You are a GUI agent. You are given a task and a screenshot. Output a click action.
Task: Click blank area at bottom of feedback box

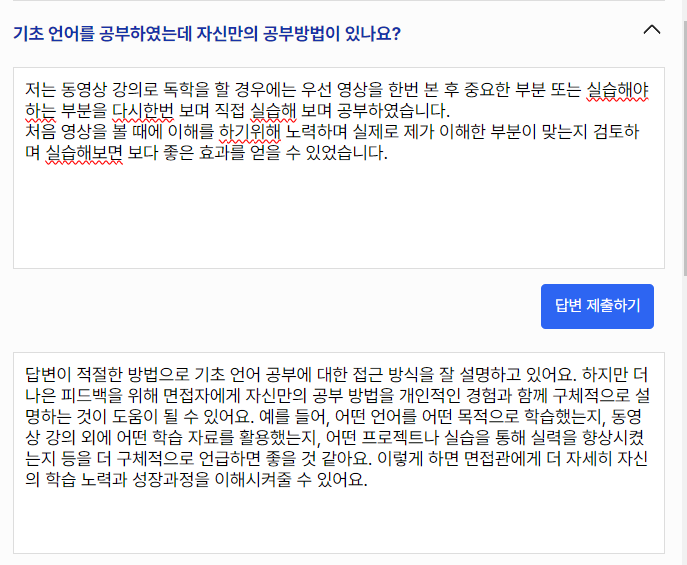click(x=338, y=525)
